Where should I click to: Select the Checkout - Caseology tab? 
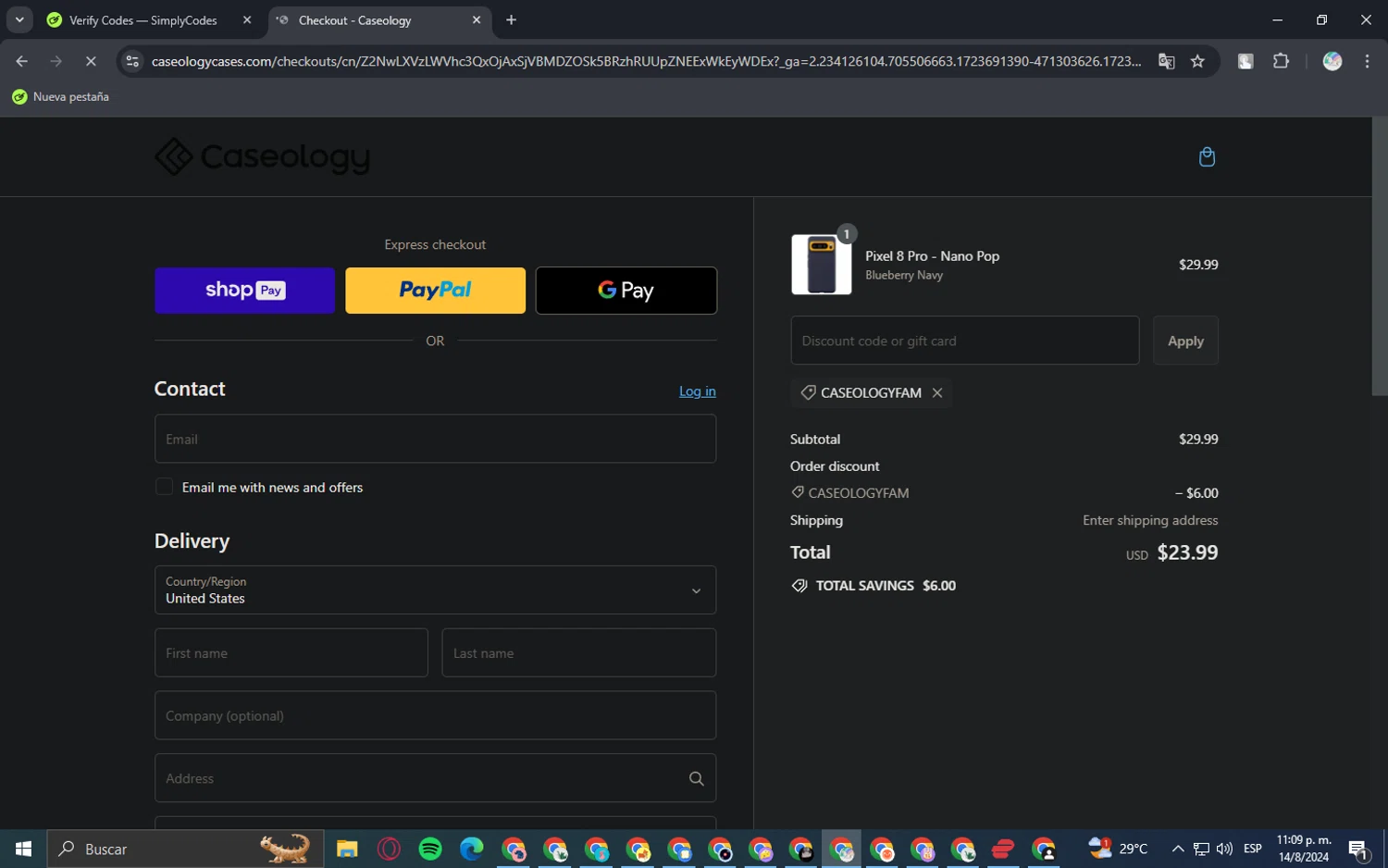[x=380, y=19]
